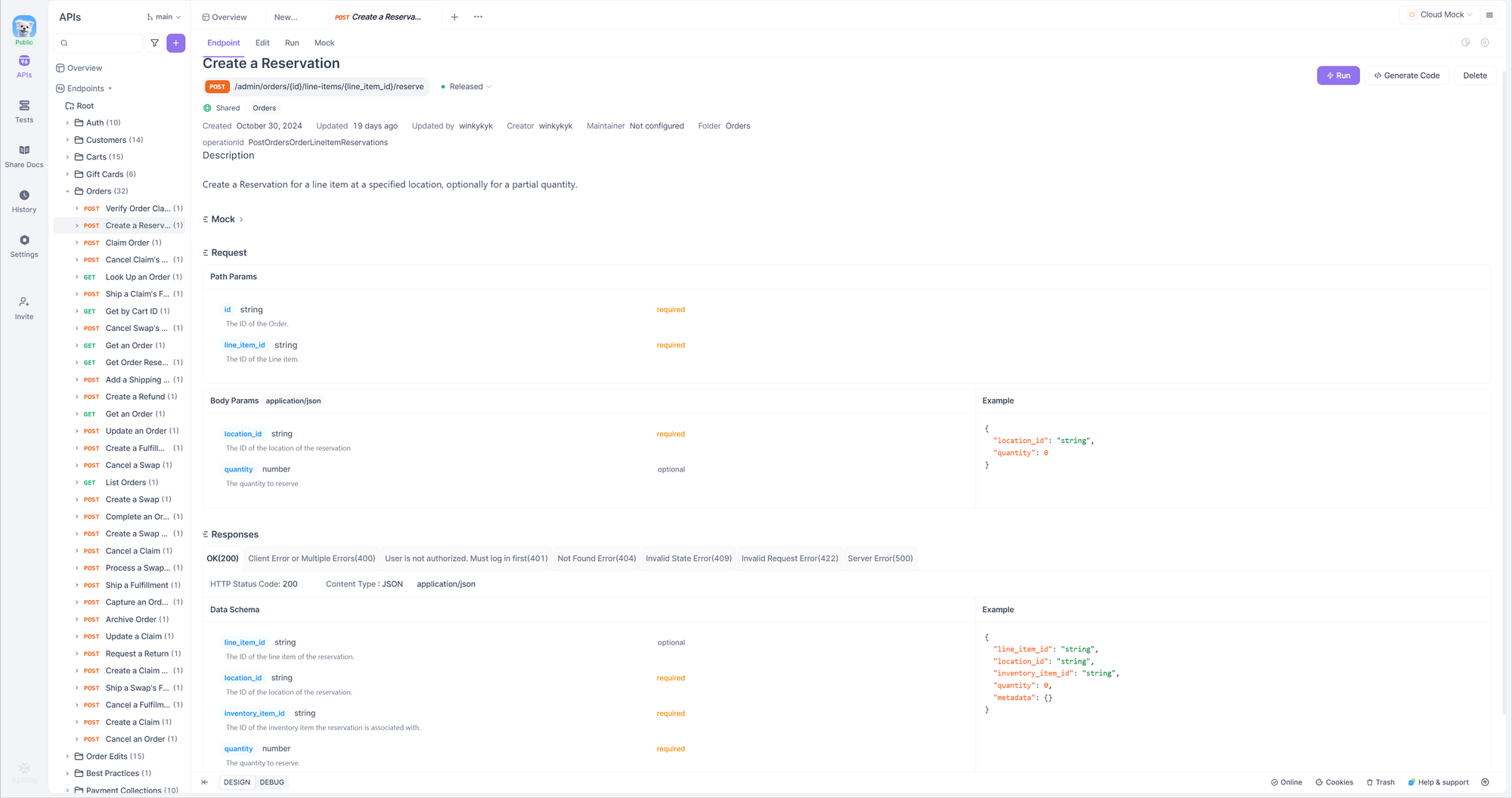This screenshot has height=798, width=1512.
Task: Click the round icon right of Help & support
Action: click(x=1485, y=782)
